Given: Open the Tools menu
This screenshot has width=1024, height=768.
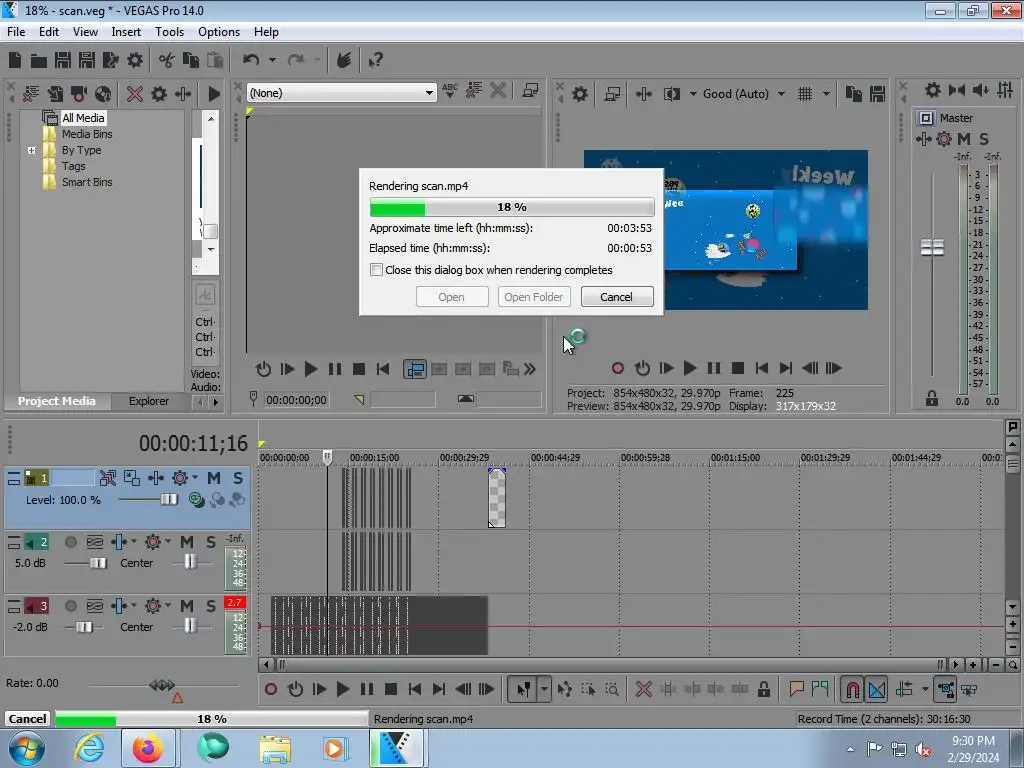Looking at the screenshot, I should coord(169,32).
